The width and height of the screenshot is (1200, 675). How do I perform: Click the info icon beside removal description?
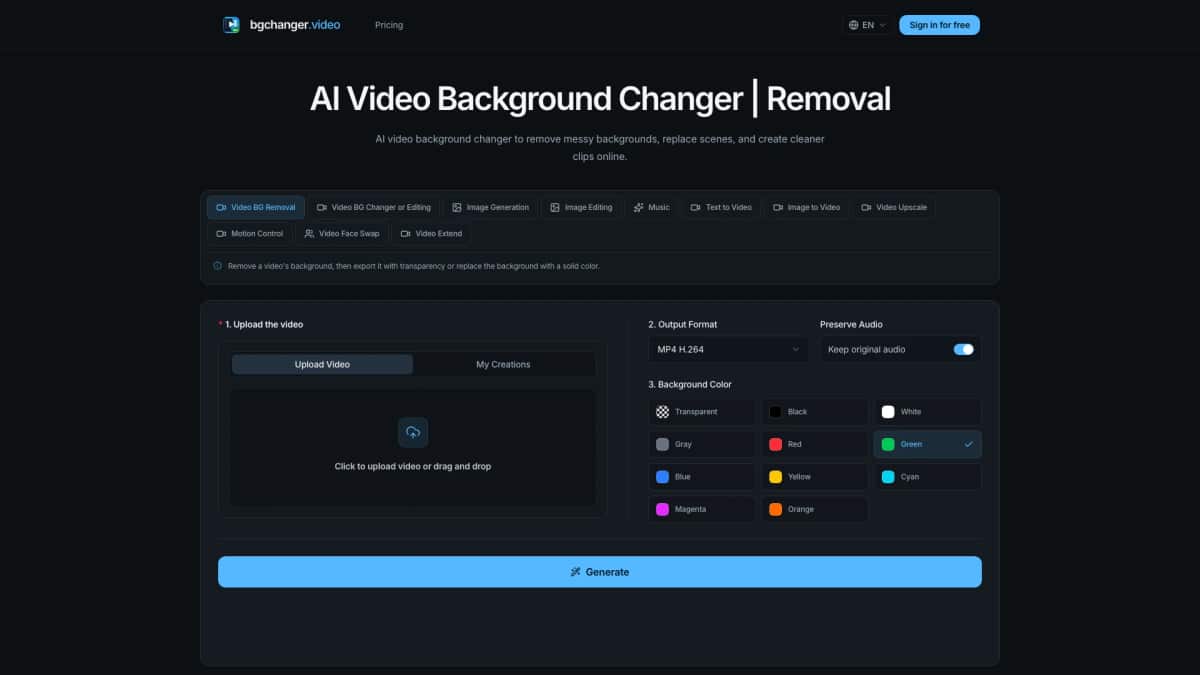point(218,266)
